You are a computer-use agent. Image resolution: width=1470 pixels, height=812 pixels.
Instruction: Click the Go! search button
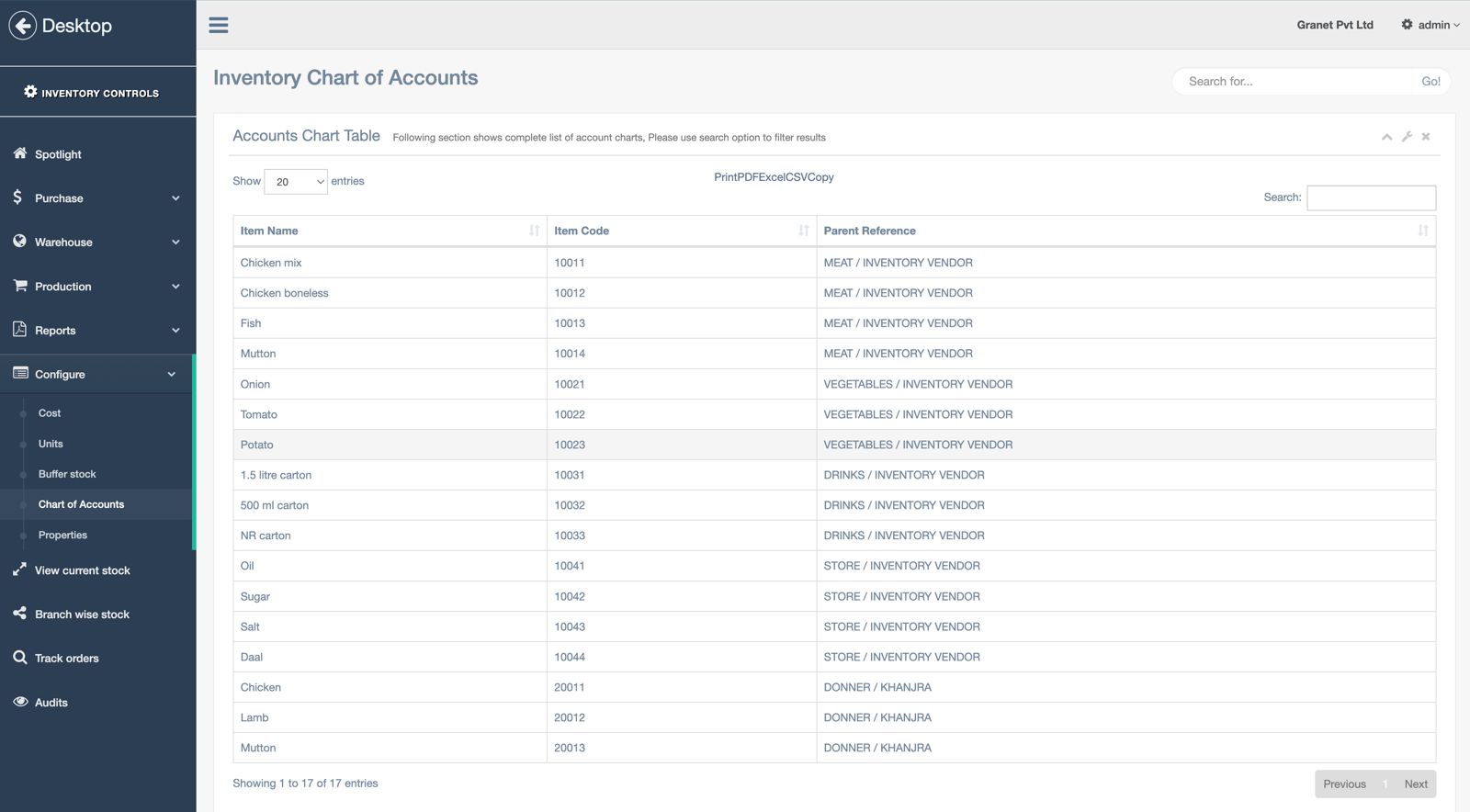[x=1430, y=81]
